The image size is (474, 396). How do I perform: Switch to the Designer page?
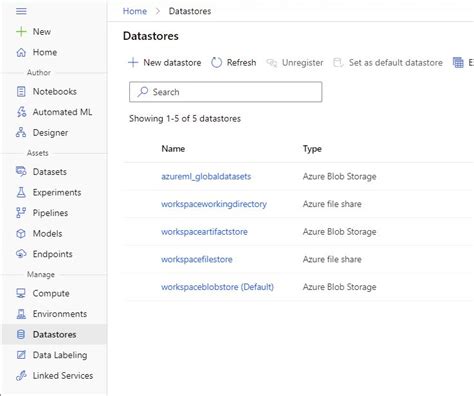[50, 133]
